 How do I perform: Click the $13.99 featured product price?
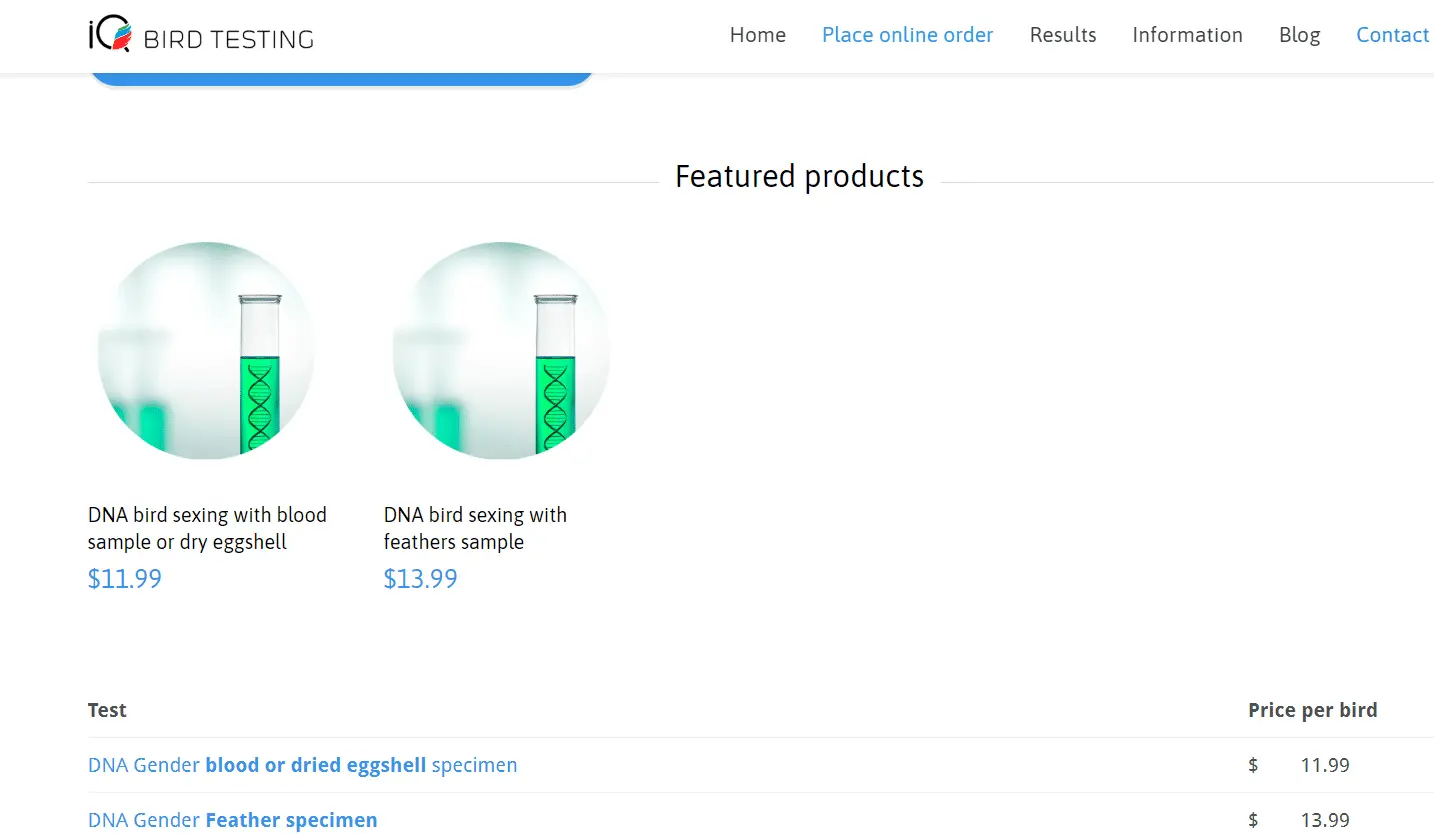point(421,579)
